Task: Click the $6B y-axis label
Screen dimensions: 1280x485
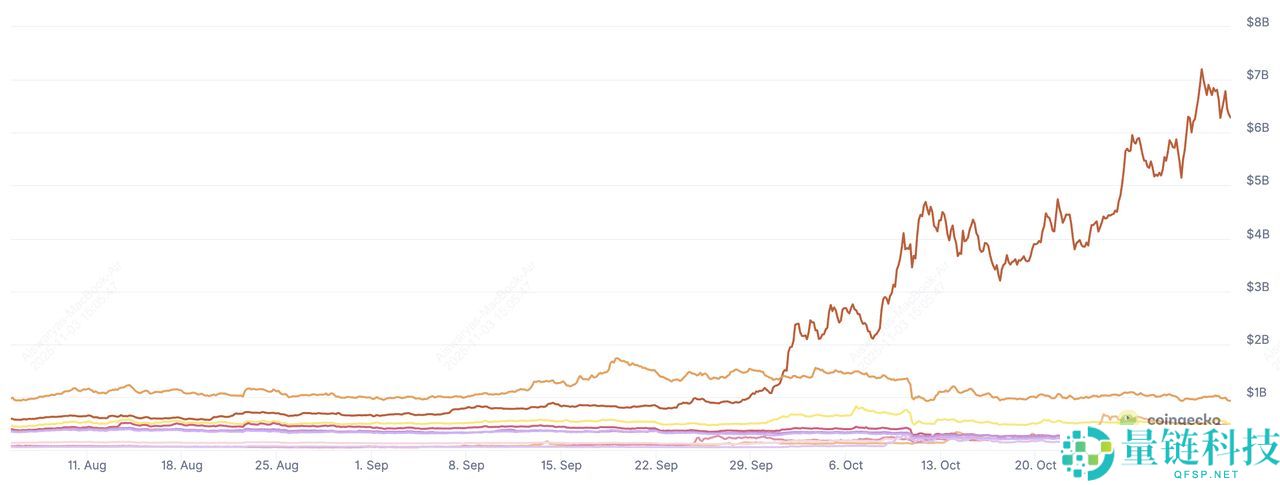Action: pos(1257,128)
